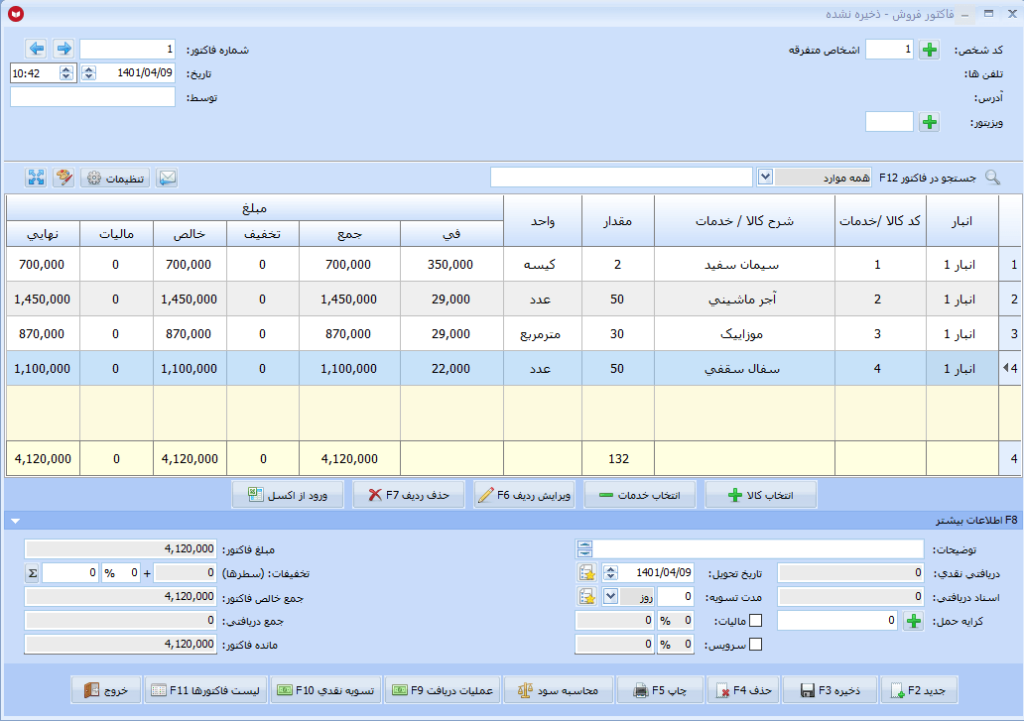The height and width of the screenshot is (721, 1024).
Task: Enable the مالیات tax checkbox
Action: click(756, 621)
